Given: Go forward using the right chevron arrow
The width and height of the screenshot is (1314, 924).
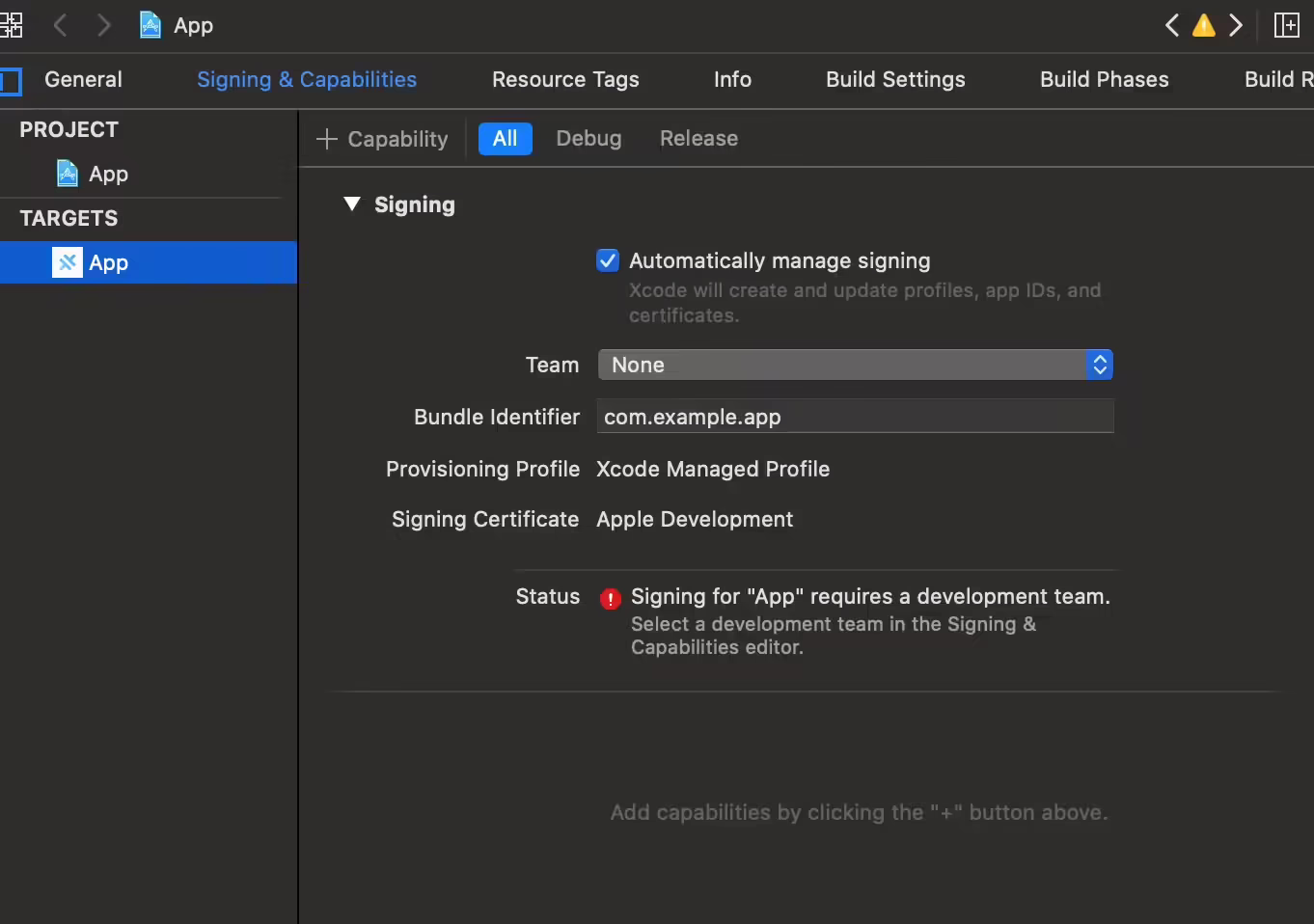Looking at the screenshot, I should tap(103, 25).
